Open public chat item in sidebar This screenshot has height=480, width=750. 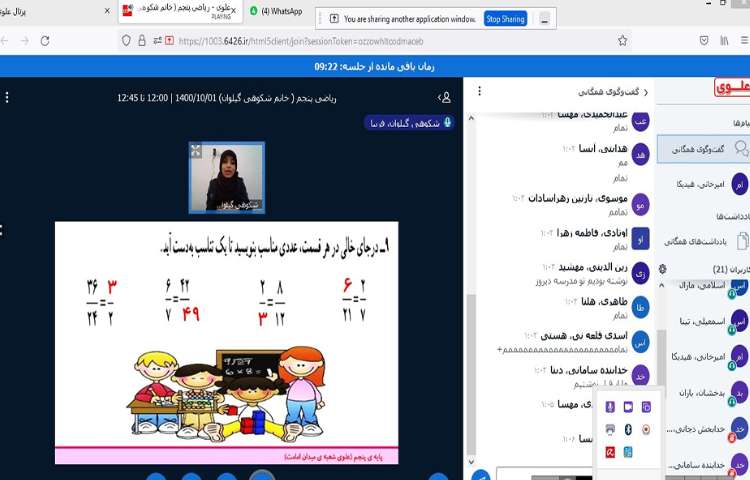click(x=703, y=149)
